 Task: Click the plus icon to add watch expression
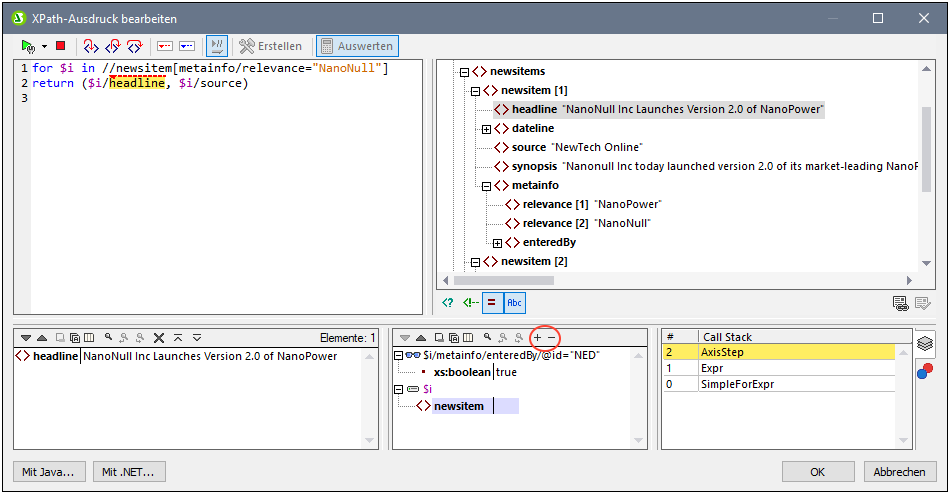(537, 338)
